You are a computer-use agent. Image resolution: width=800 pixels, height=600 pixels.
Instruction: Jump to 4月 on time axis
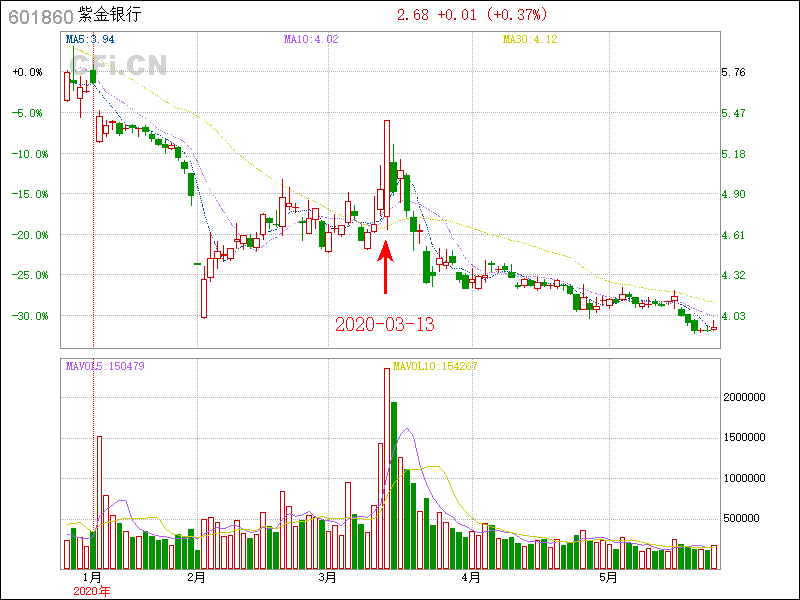click(x=471, y=577)
